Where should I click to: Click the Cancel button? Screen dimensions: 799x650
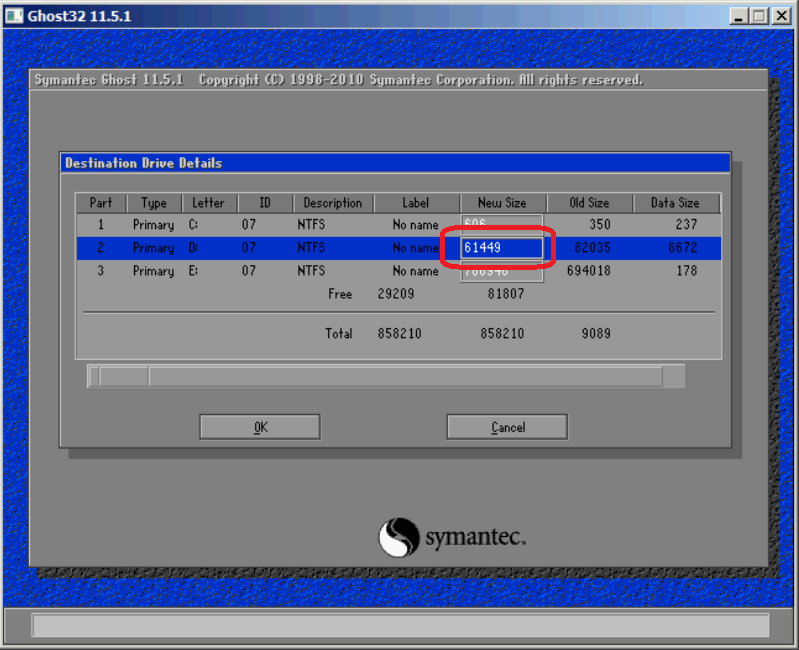[x=507, y=427]
